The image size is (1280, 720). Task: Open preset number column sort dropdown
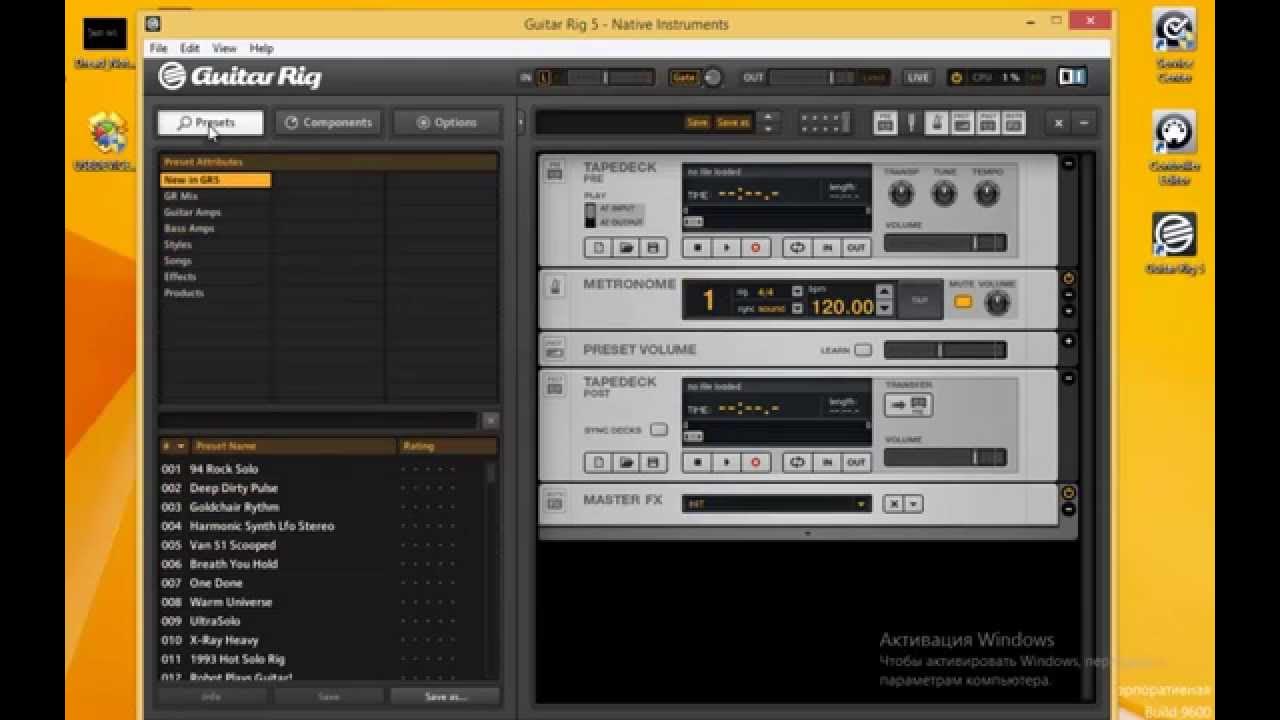tap(180, 446)
